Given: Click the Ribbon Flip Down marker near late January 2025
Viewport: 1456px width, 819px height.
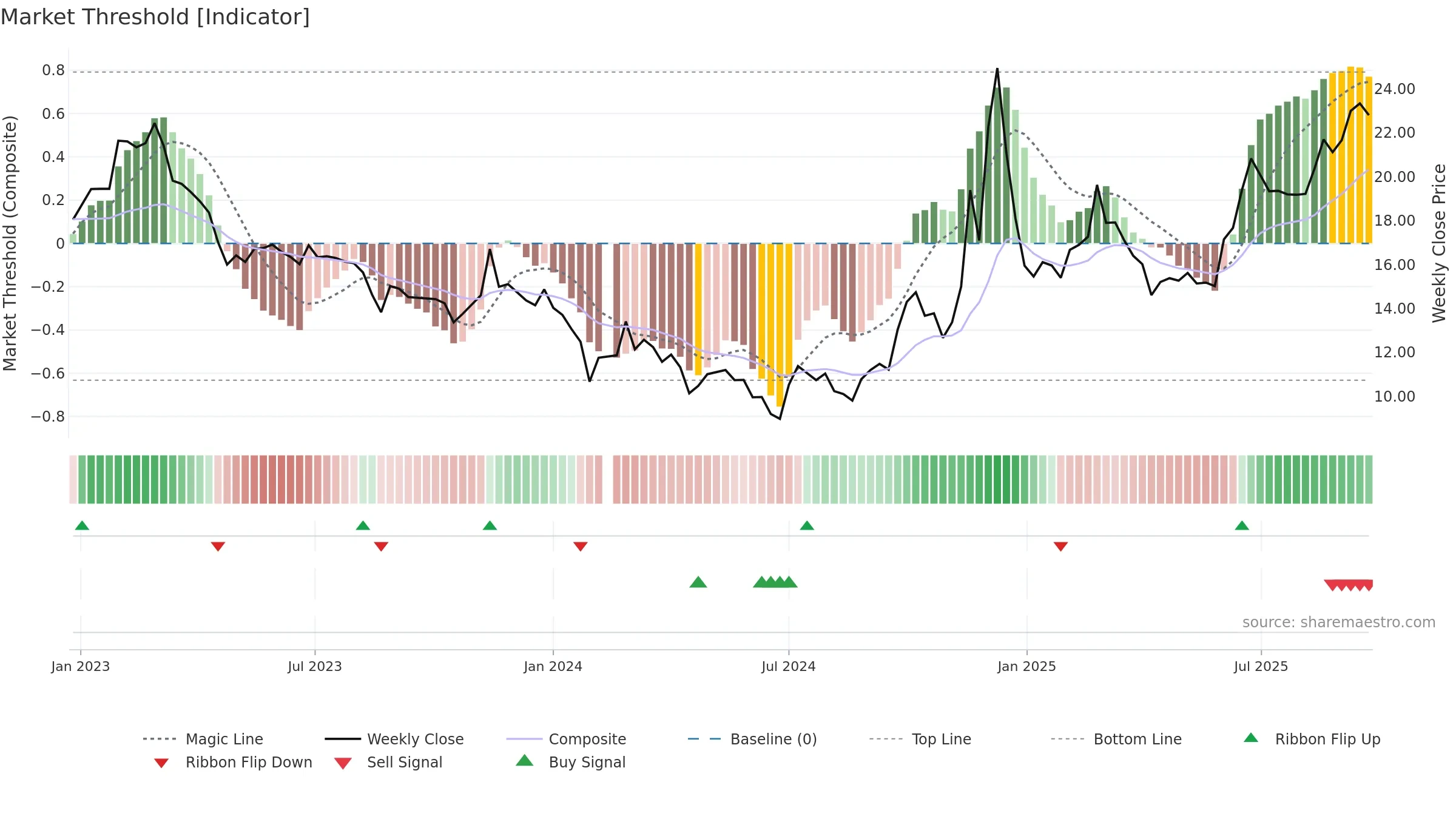Looking at the screenshot, I should pos(1060,547).
